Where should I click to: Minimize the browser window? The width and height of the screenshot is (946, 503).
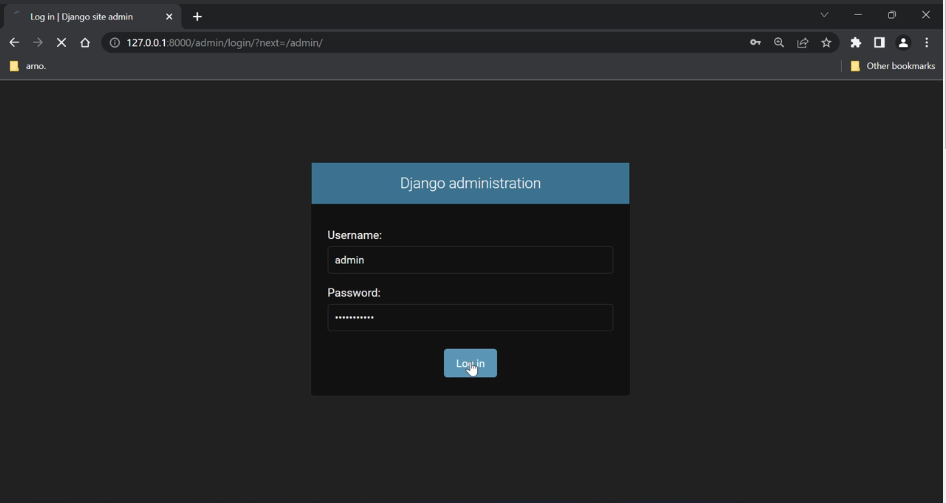point(858,15)
